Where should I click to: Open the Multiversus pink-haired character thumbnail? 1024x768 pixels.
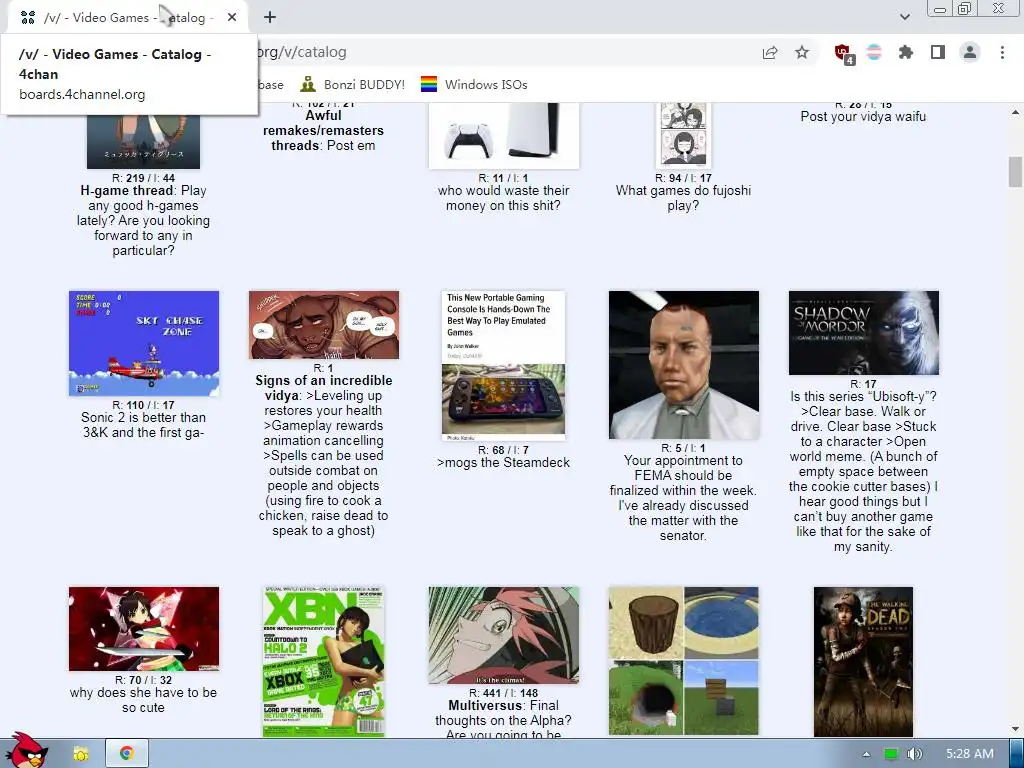[x=504, y=635]
